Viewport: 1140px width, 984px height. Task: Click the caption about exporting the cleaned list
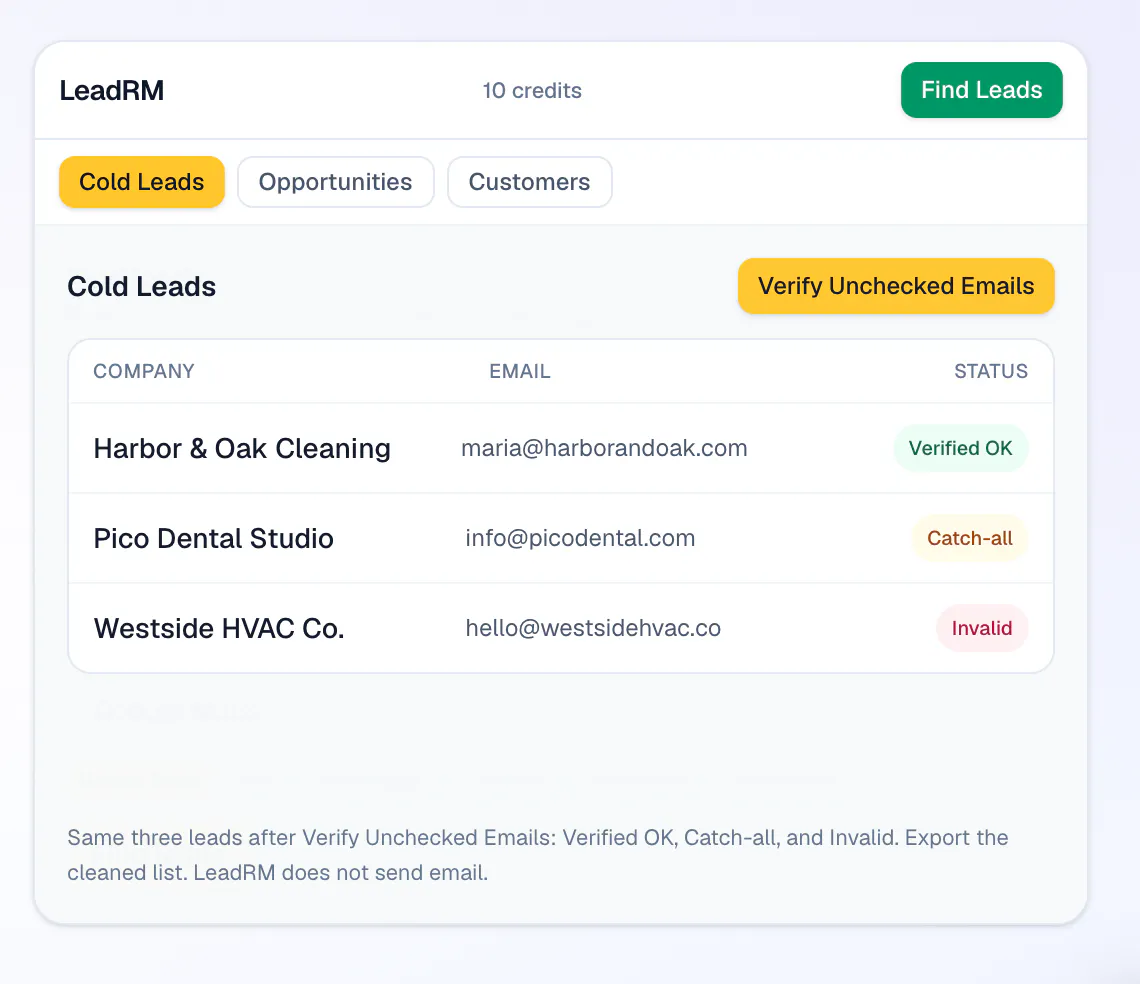point(538,855)
